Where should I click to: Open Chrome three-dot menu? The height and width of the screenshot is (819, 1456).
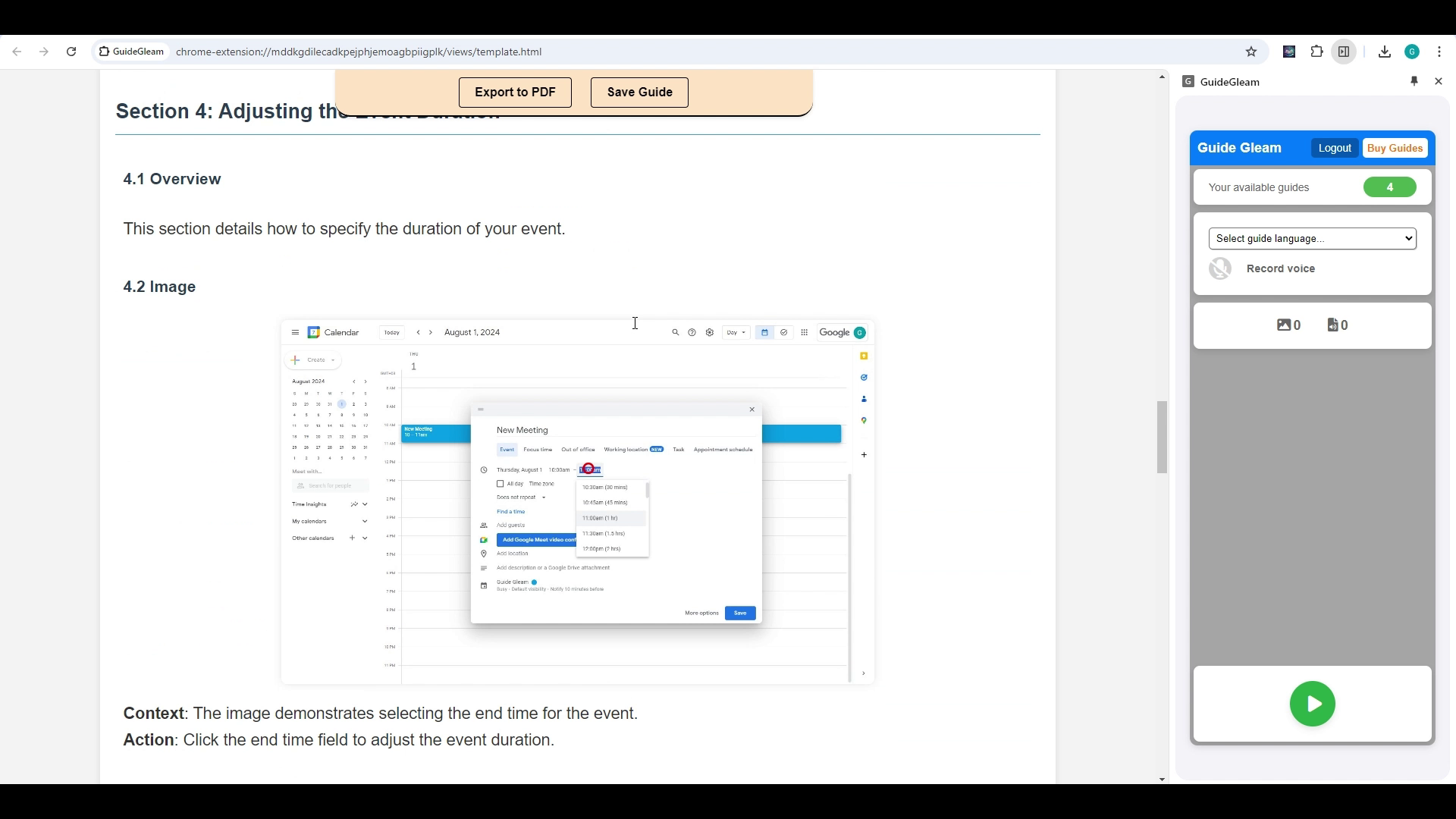click(x=1439, y=52)
